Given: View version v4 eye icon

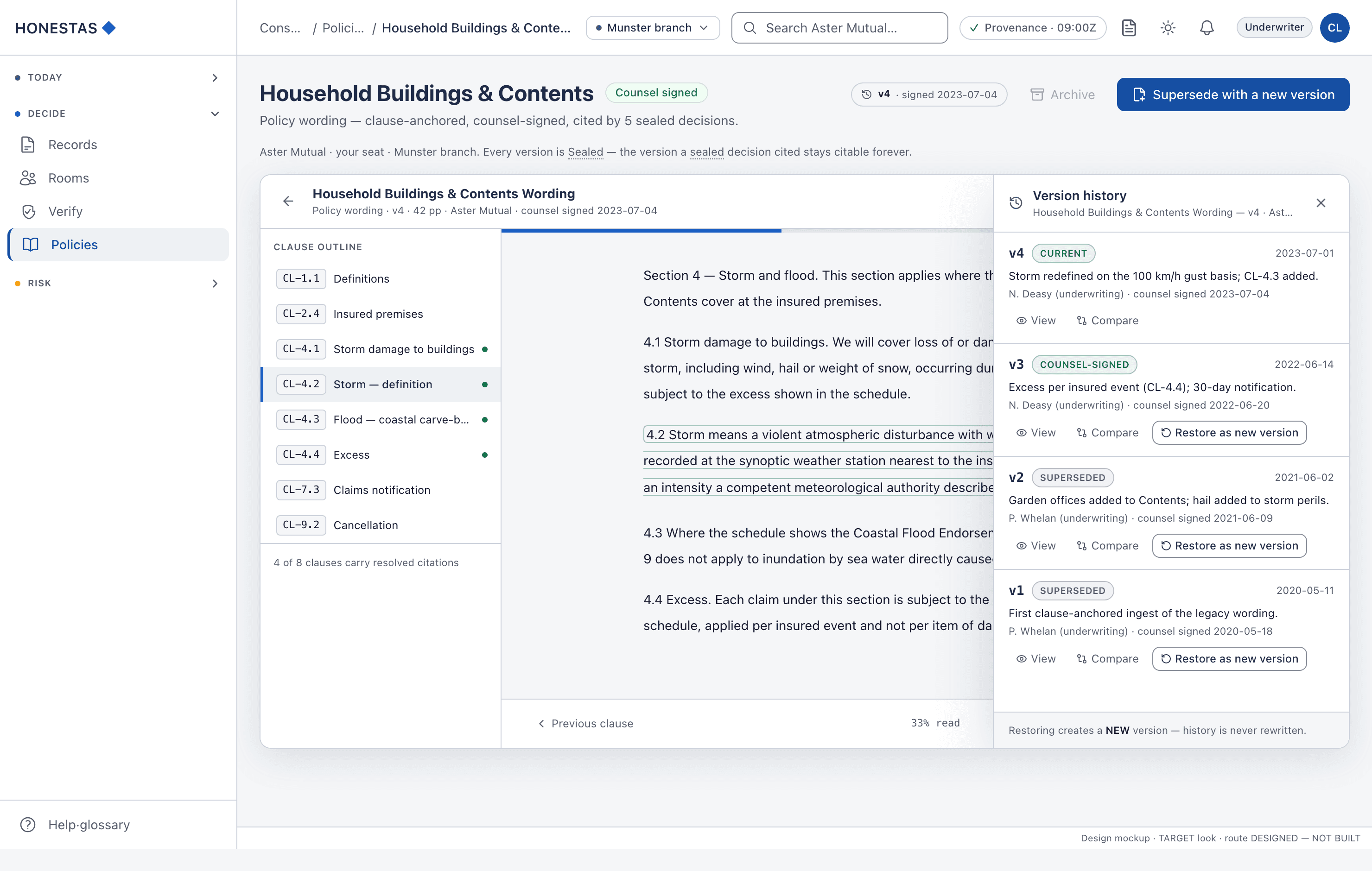Looking at the screenshot, I should pos(1022,321).
